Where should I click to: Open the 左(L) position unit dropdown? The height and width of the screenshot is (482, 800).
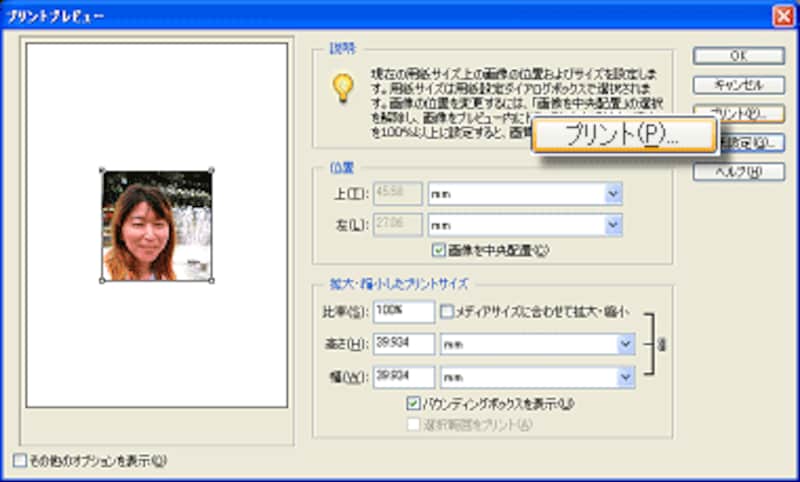613,226
